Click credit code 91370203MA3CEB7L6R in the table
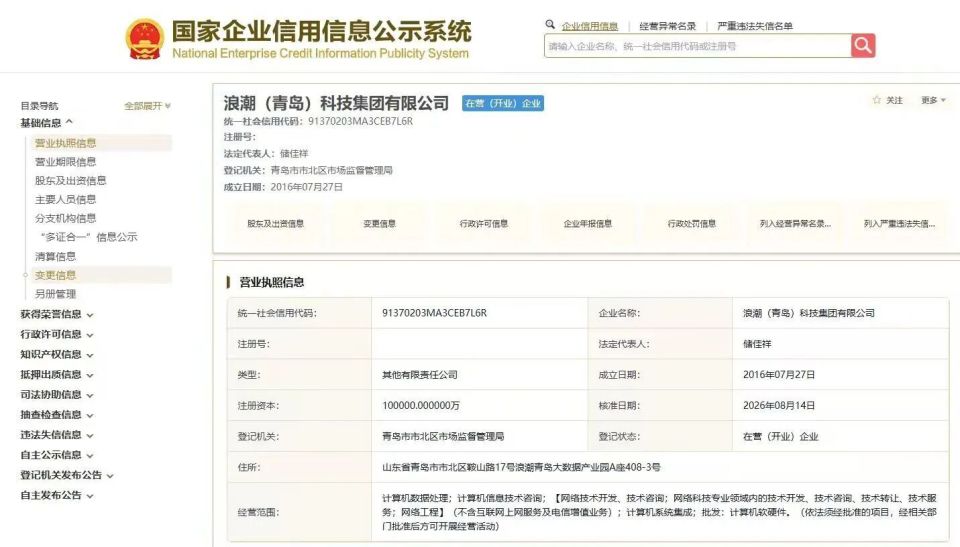Viewport: 960px width, 547px height. (434, 313)
